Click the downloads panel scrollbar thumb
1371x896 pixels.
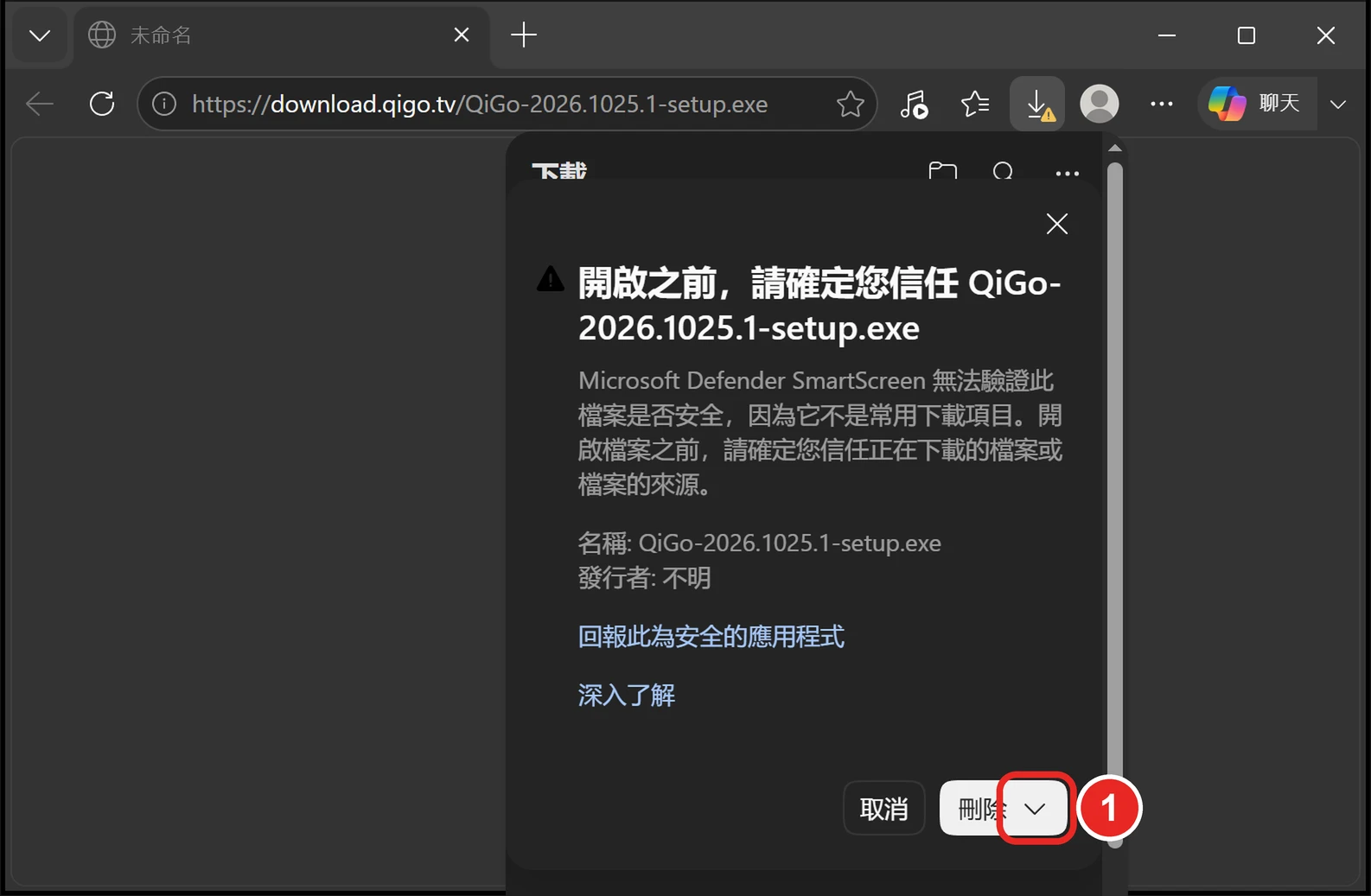[x=1115, y=505]
